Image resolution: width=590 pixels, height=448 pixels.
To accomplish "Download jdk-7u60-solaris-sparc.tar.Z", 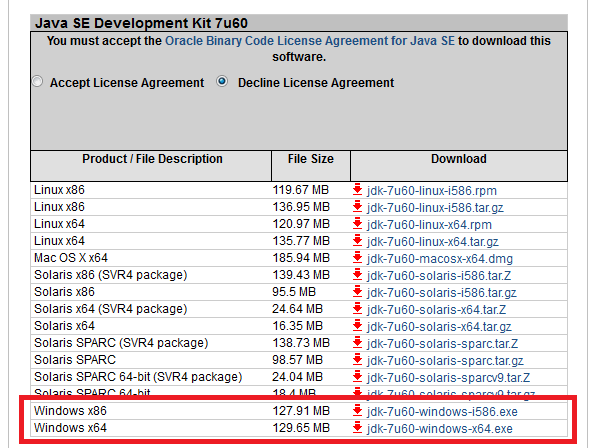I will click(442, 343).
